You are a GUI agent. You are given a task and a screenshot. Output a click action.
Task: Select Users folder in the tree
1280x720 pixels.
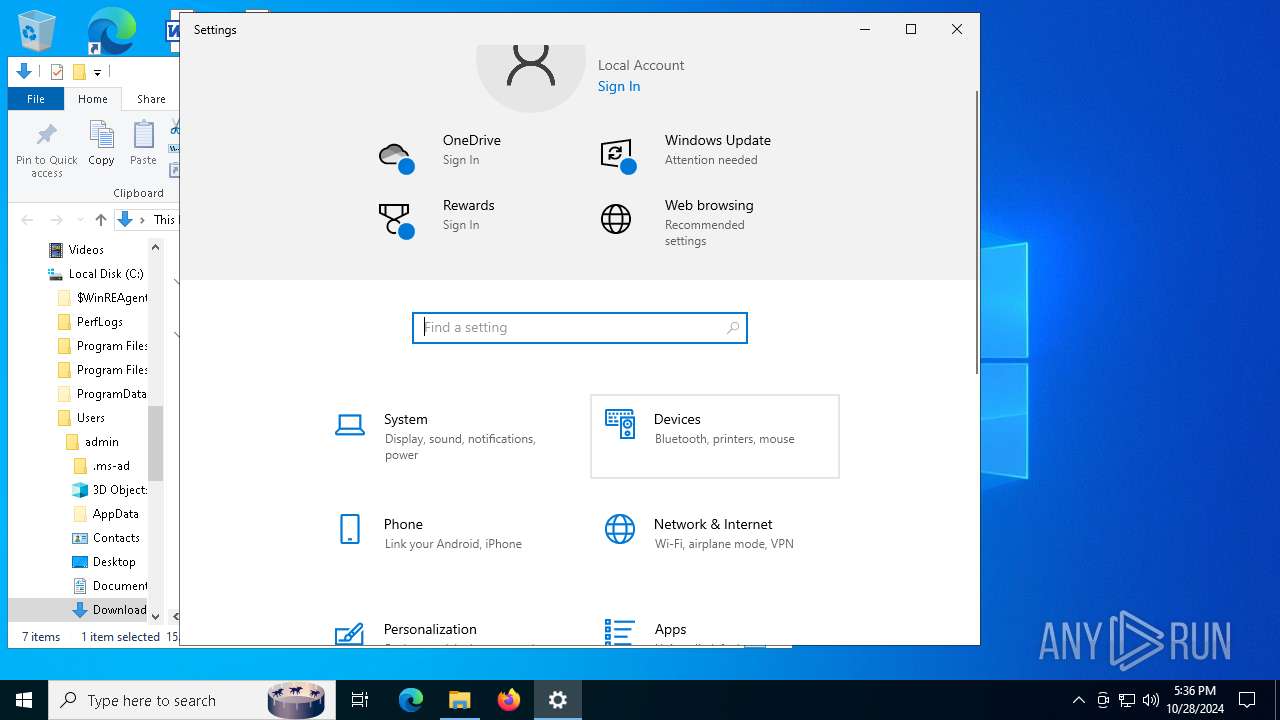pos(81,418)
